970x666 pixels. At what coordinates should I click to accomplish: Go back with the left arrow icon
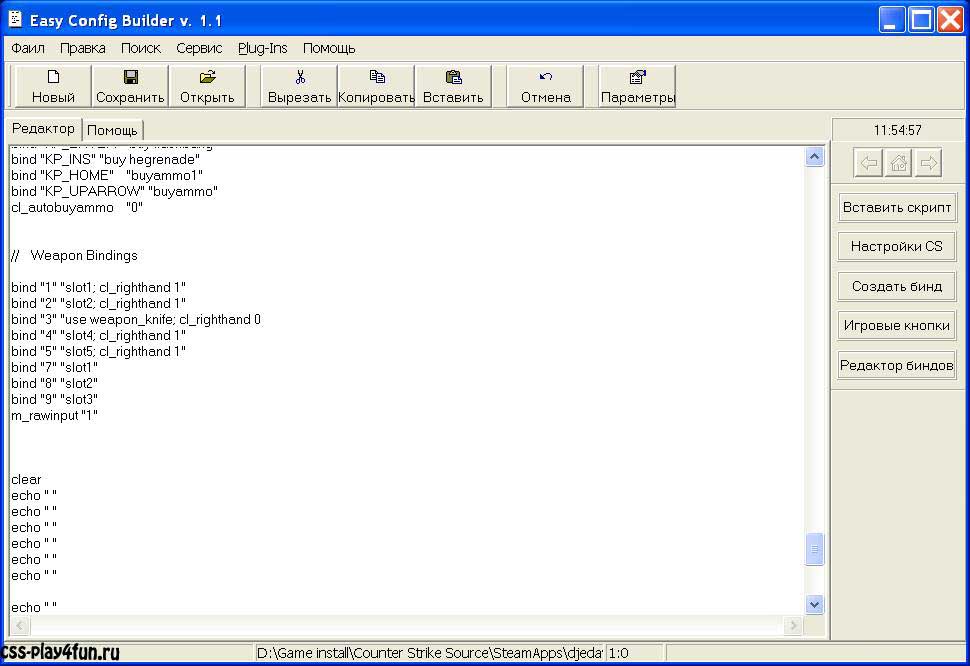point(869,164)
